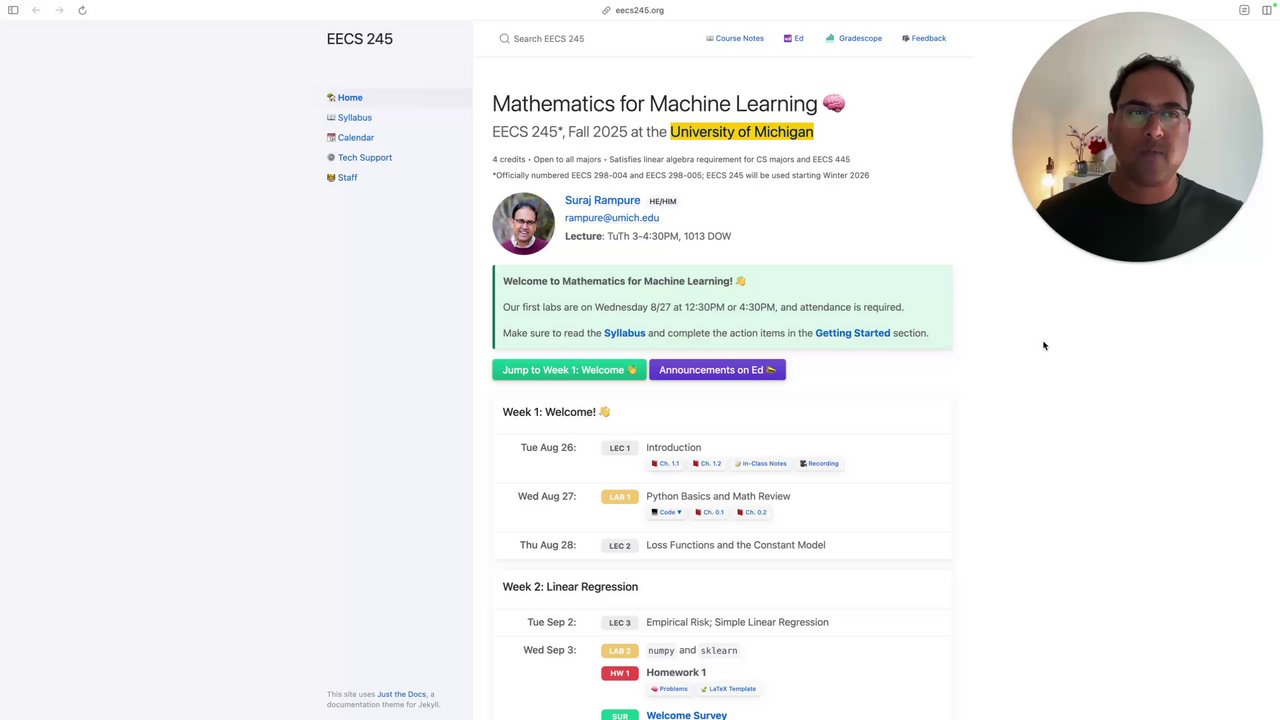The width and height of the screenshot is (1280, 720).
Task: Expand the Code dropdown under Lab 1
Action: [x=667, y=512]
